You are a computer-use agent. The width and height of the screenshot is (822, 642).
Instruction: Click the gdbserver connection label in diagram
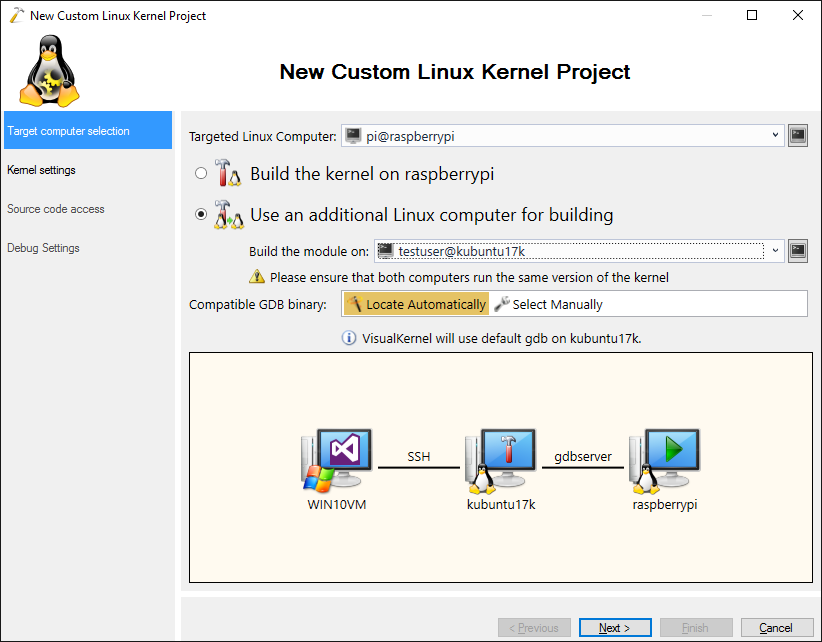coord(583,456)
